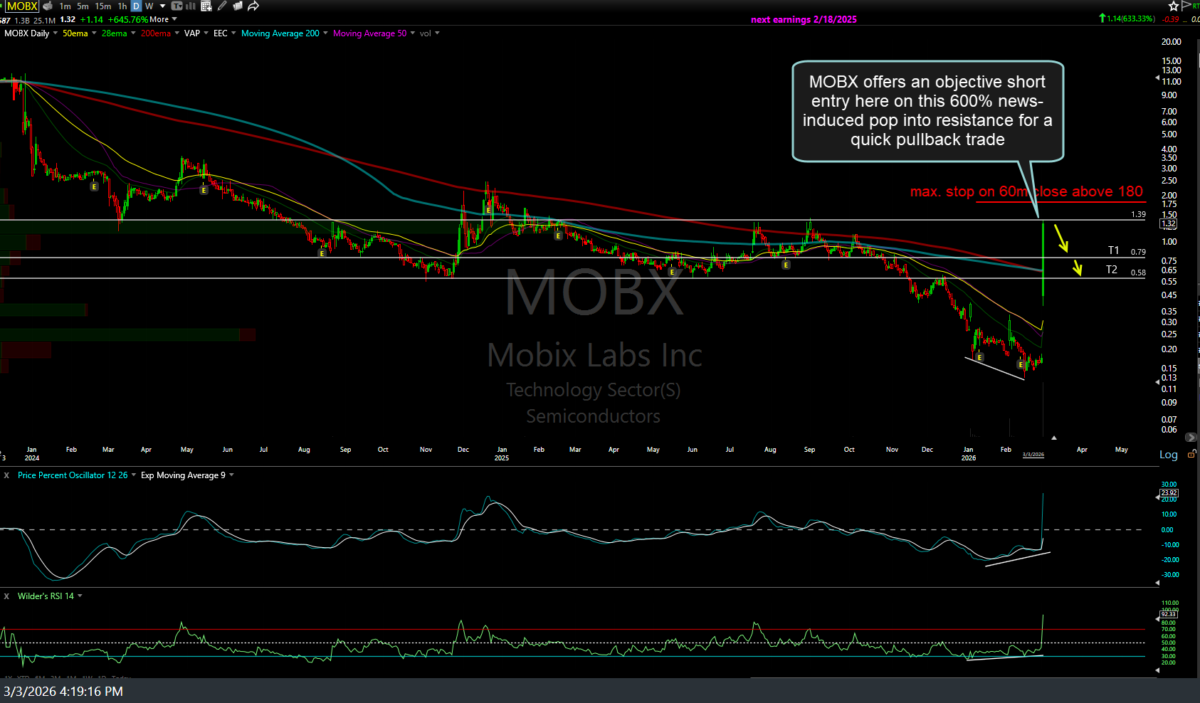Open the More menu
The height and width of the screenshot is (703, 1200).
tap(160, 18)
